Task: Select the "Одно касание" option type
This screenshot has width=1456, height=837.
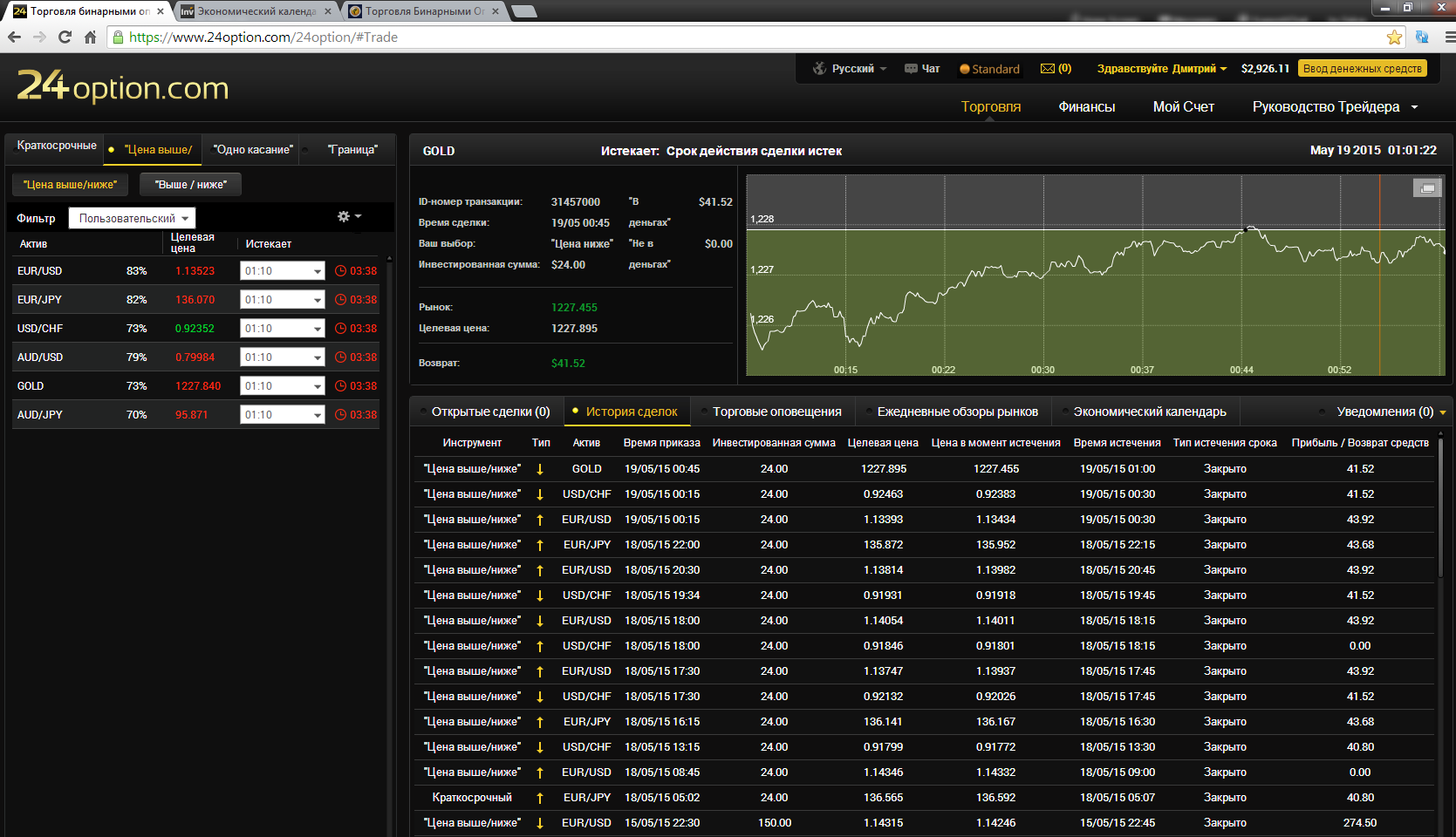Action: tap(253, 150)
